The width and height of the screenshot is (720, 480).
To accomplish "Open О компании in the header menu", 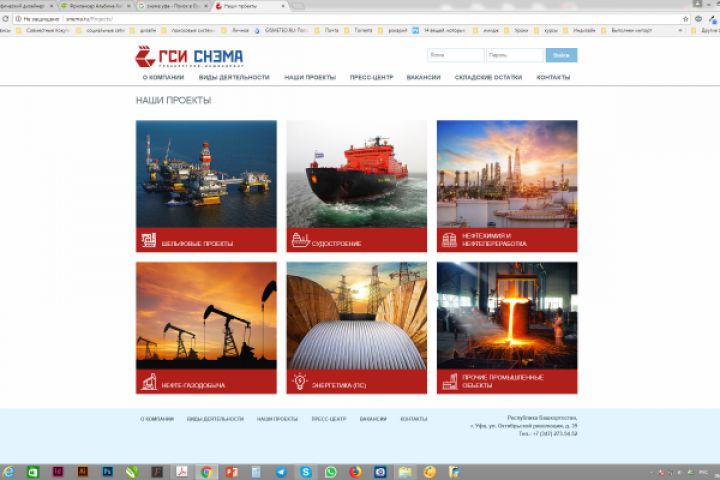I will 163,77.
